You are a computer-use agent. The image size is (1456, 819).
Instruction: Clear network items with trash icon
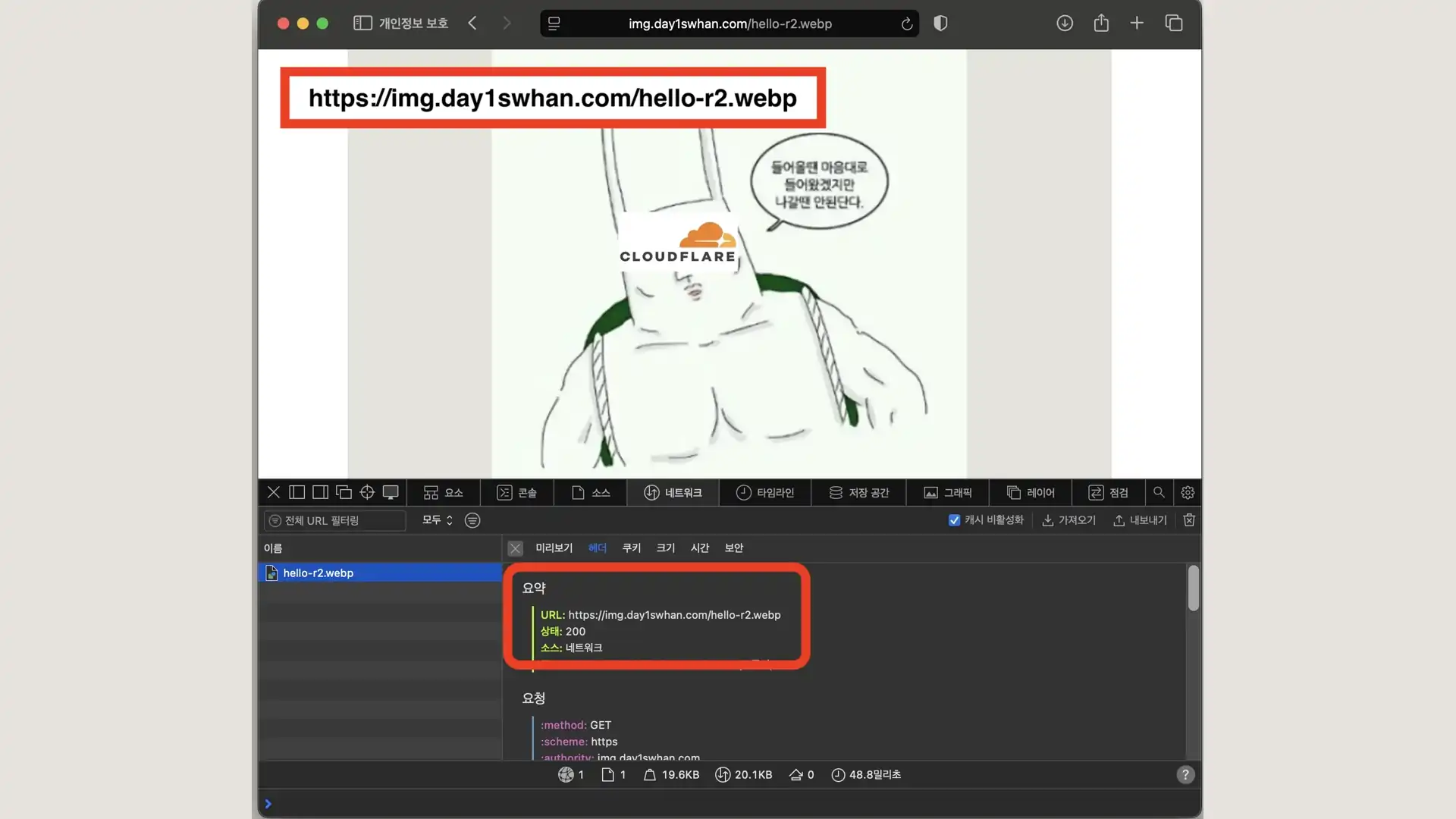point(1189,520)
